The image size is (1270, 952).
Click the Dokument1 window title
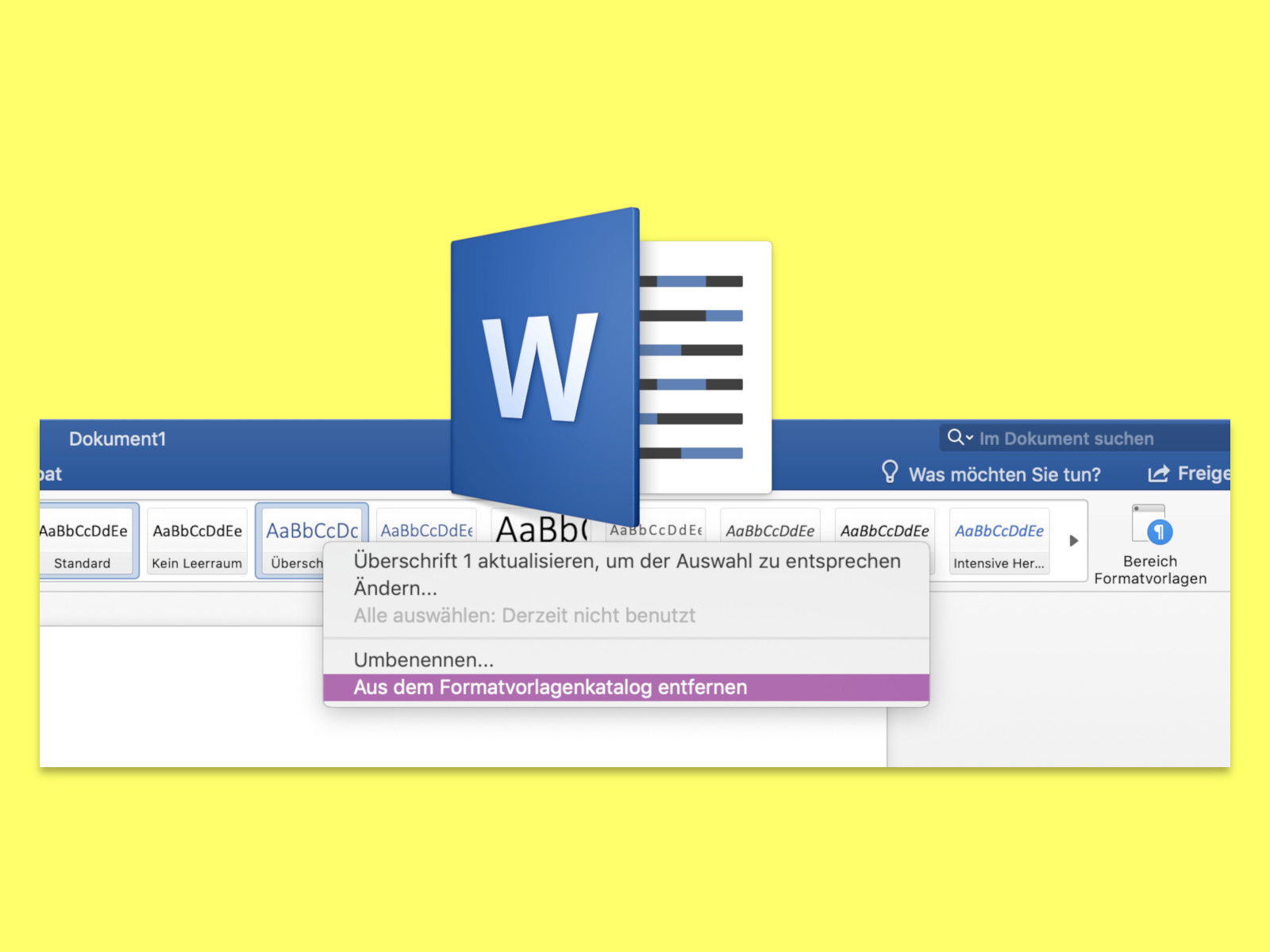tap(117, 439)
